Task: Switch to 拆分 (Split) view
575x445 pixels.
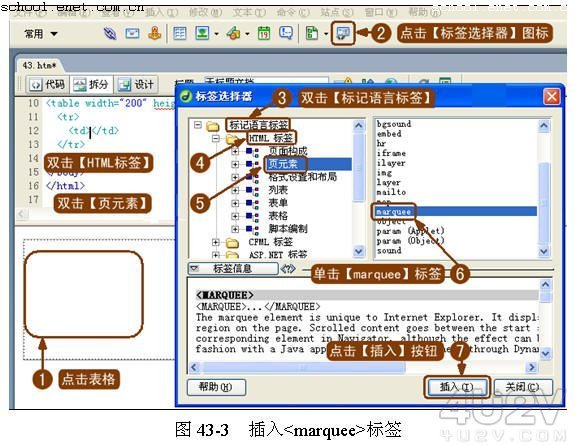Action: point(91,85)
